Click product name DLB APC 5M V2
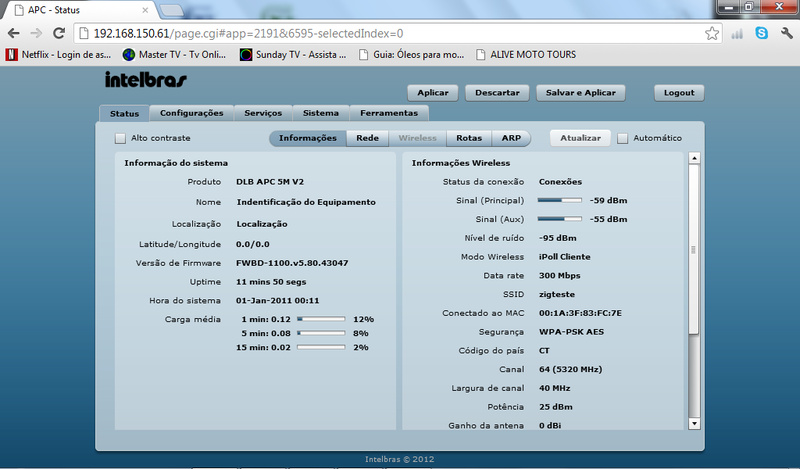This screenshot has width=800, height=469. point(270,182)
